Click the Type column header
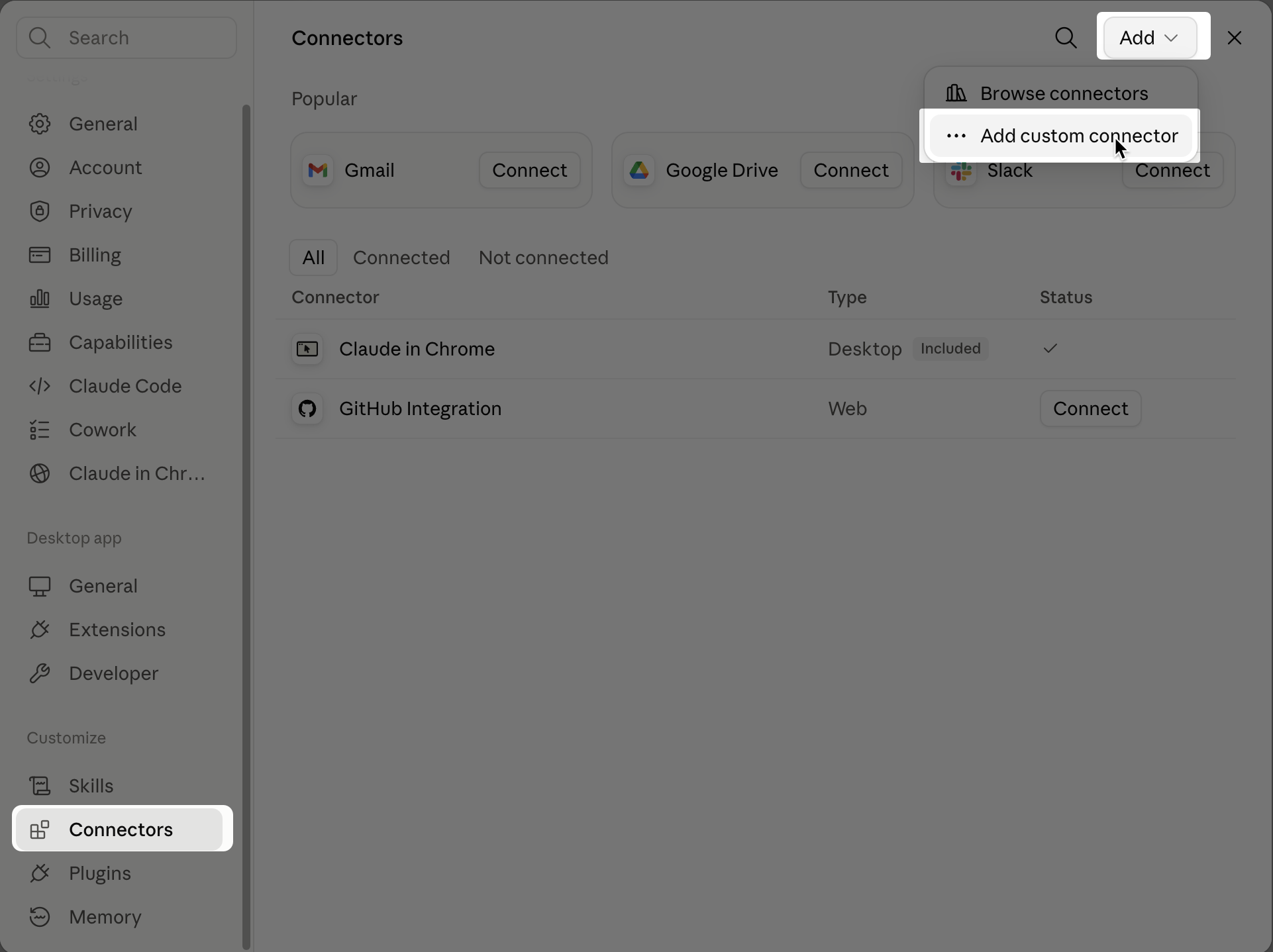The image size is (1273, 952). [x=847, y=297]
